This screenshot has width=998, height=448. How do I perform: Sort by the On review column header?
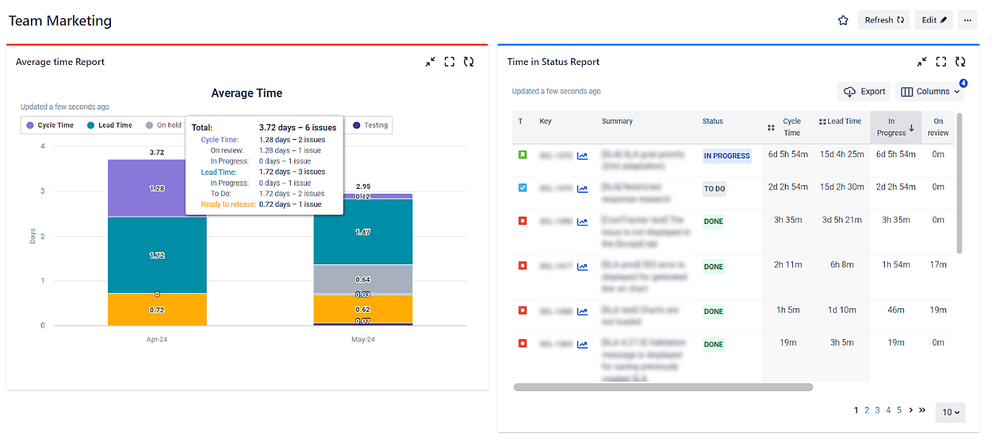[938, 127]
